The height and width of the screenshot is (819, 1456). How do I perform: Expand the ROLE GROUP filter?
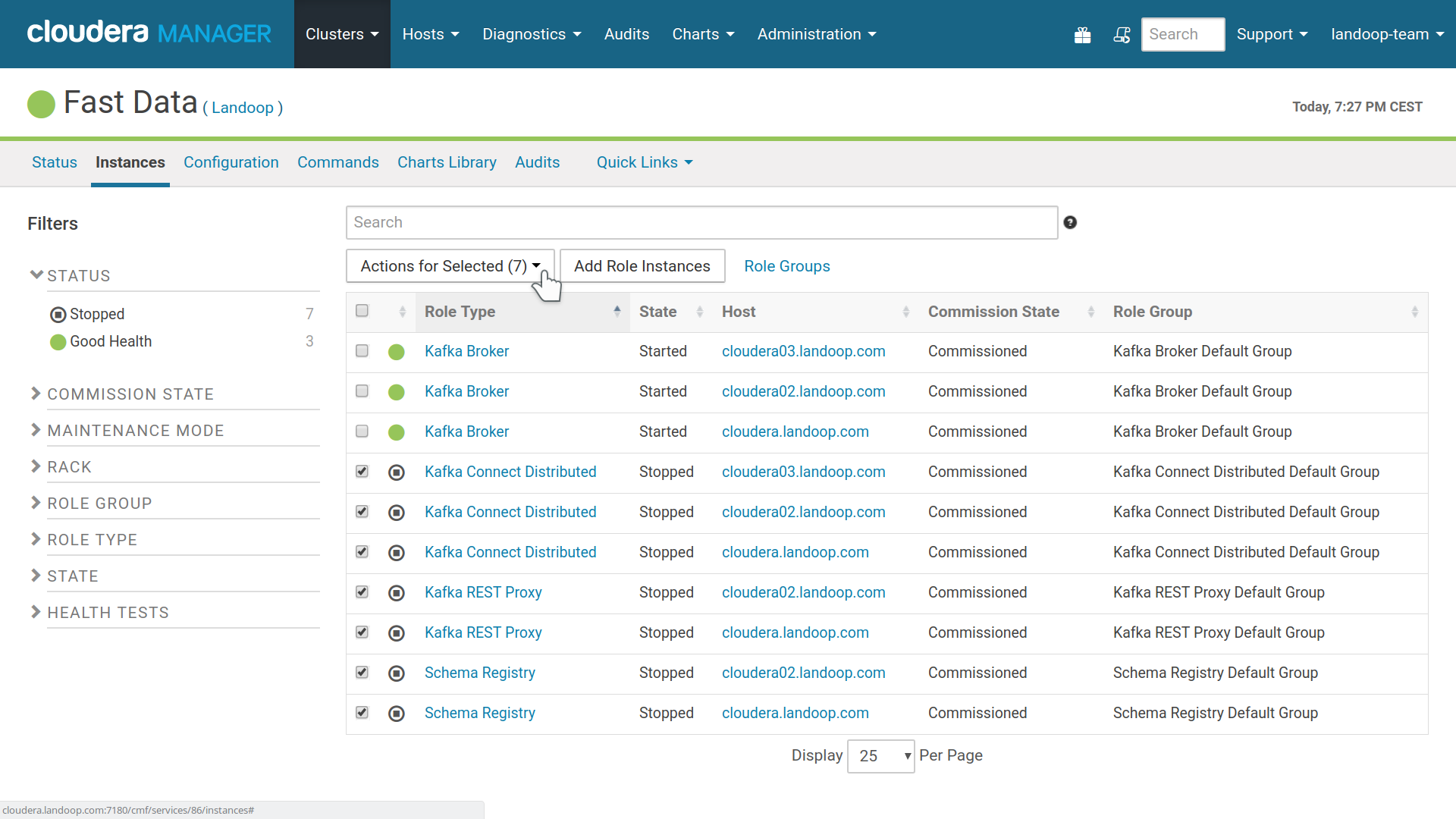[91, 504]
